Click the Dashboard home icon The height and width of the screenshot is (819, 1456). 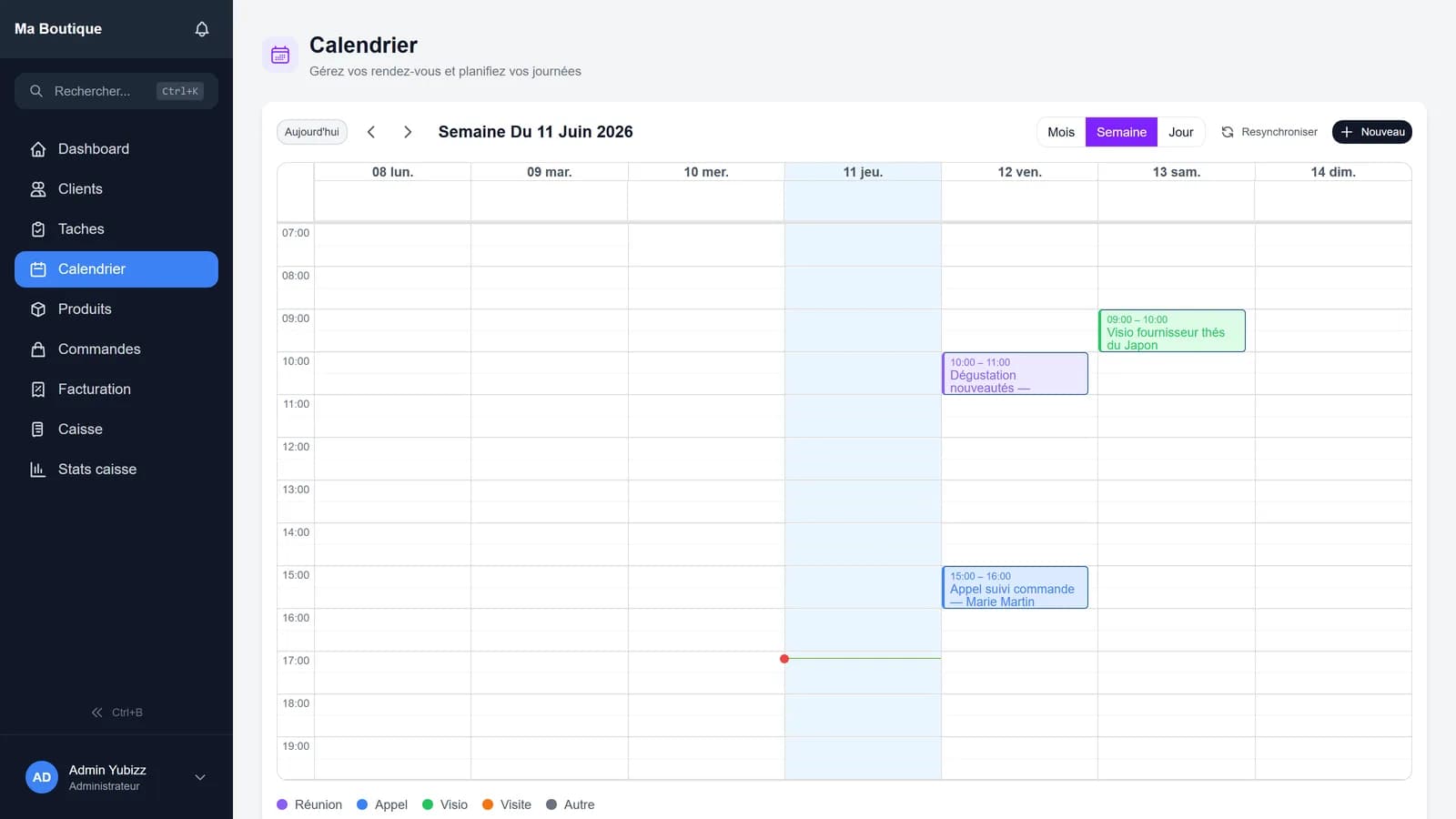click(x=38, y=149)
